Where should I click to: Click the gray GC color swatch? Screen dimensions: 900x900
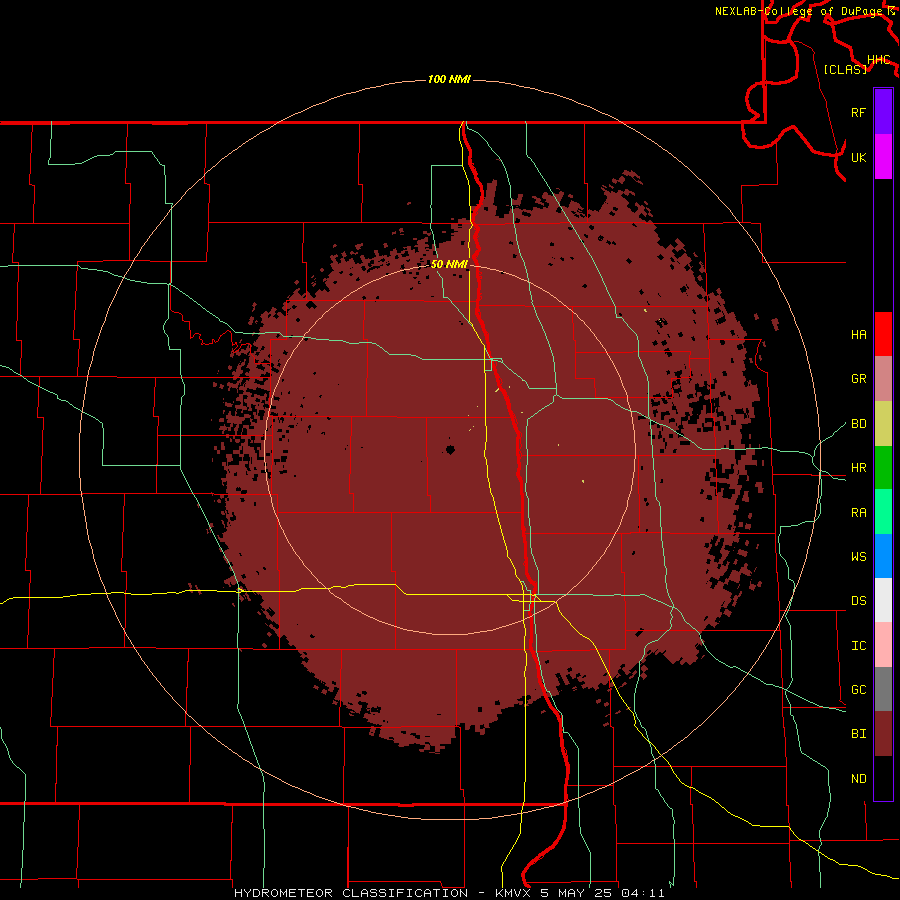tap(883, 689)
